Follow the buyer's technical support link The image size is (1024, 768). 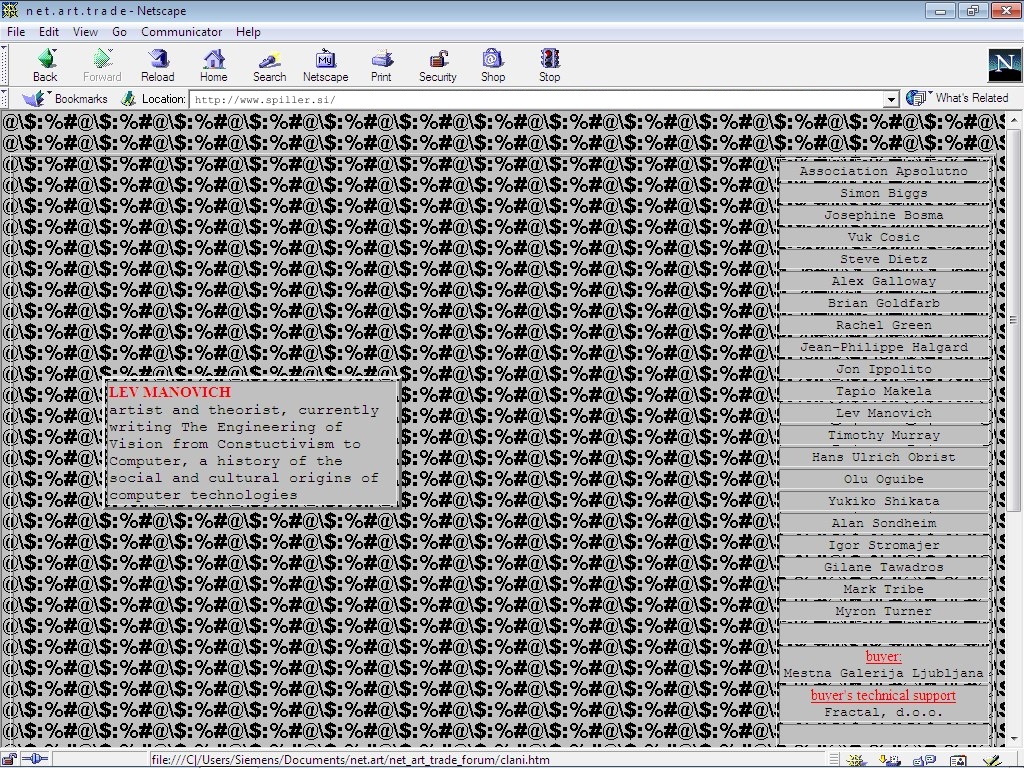(883, 696)
